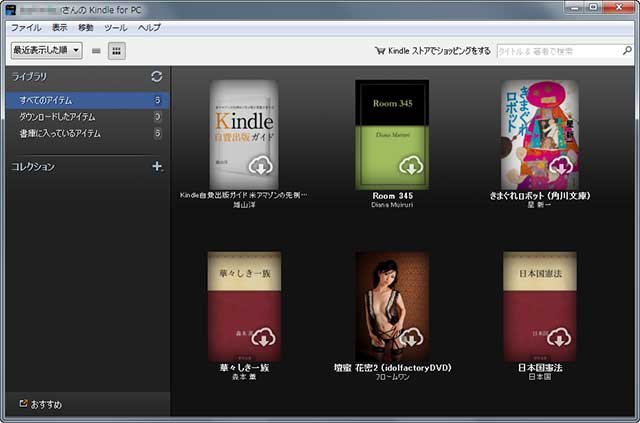Add a new collection with the plus icon
Image resolution: width=640 pixels, height=423 pixels.
157,166
